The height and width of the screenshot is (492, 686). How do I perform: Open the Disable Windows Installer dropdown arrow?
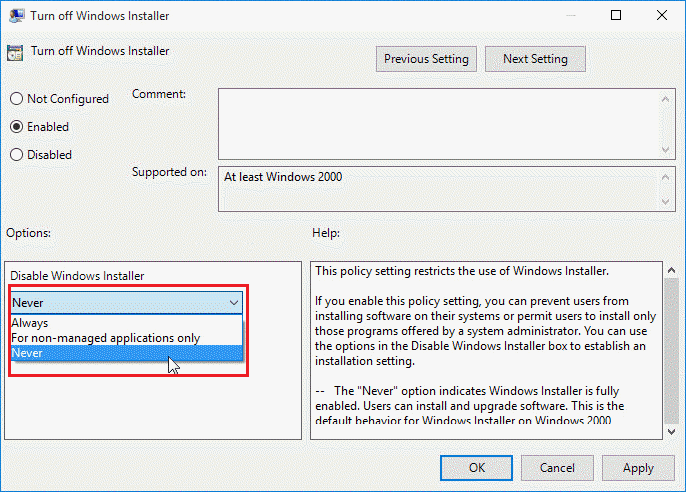point(234,303)
